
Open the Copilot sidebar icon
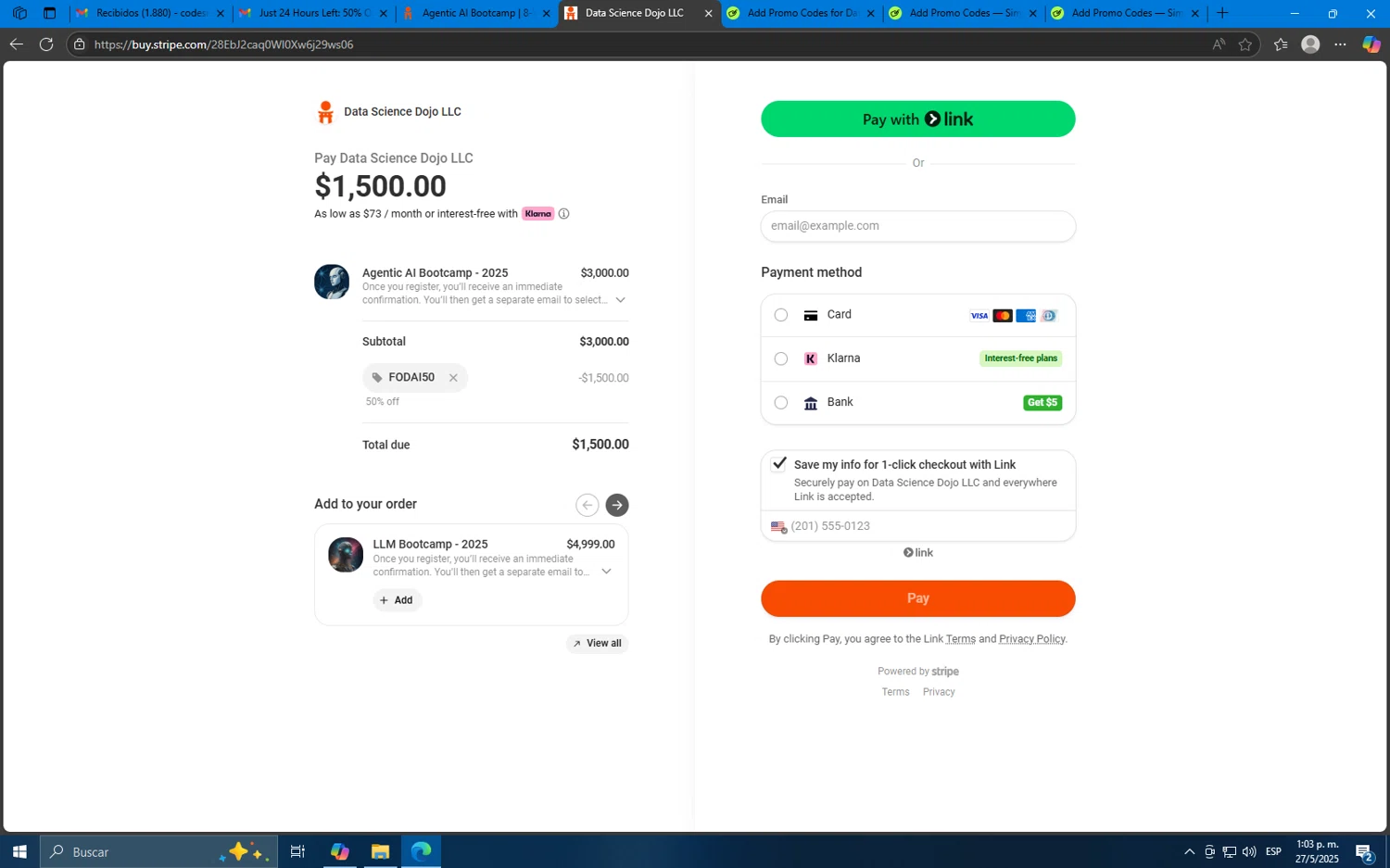click(x=1371, y=44)
